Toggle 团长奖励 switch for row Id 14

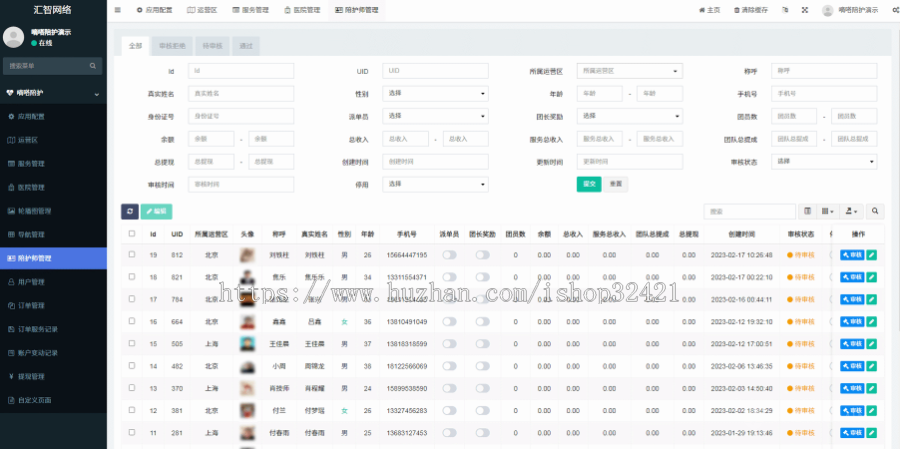pyautogui.click(x=482, y=366)
